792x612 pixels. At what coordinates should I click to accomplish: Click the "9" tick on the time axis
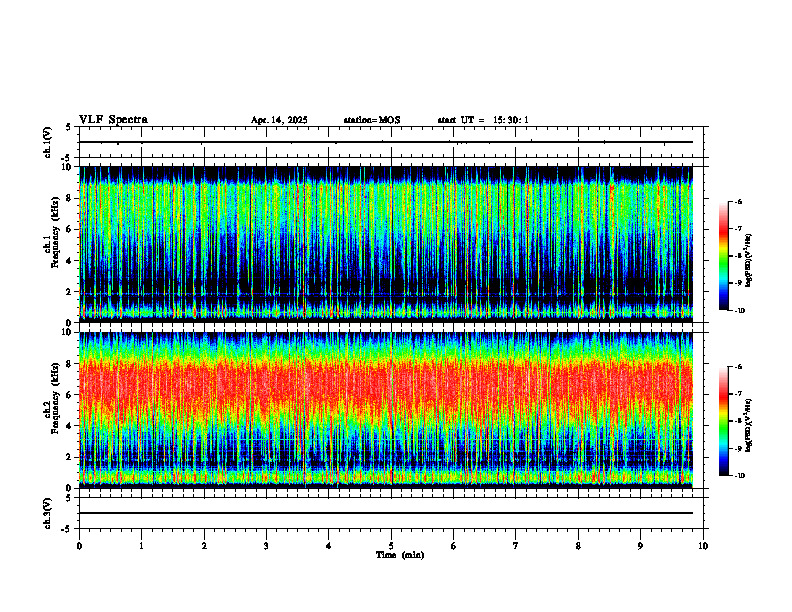(x=640, y=546)
